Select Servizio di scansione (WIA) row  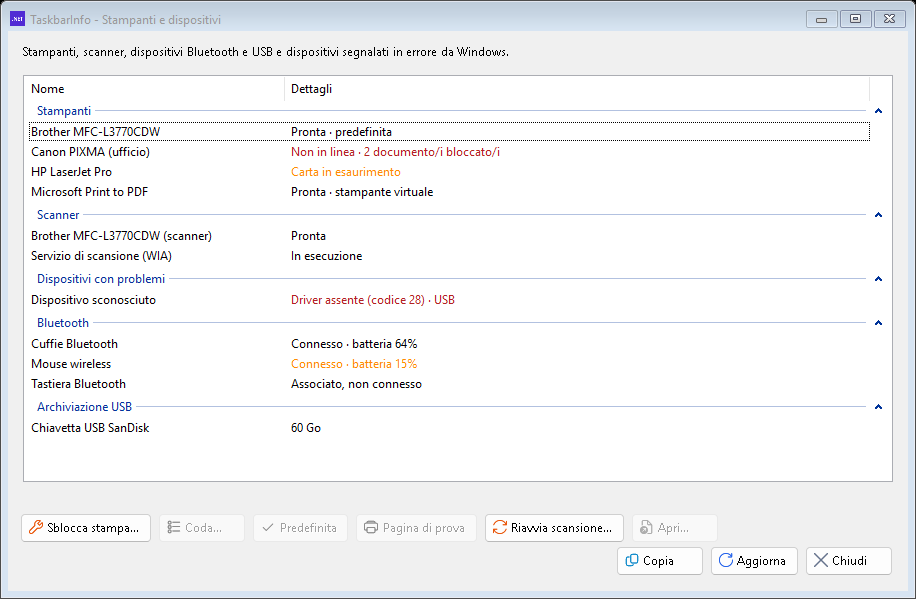449,256
